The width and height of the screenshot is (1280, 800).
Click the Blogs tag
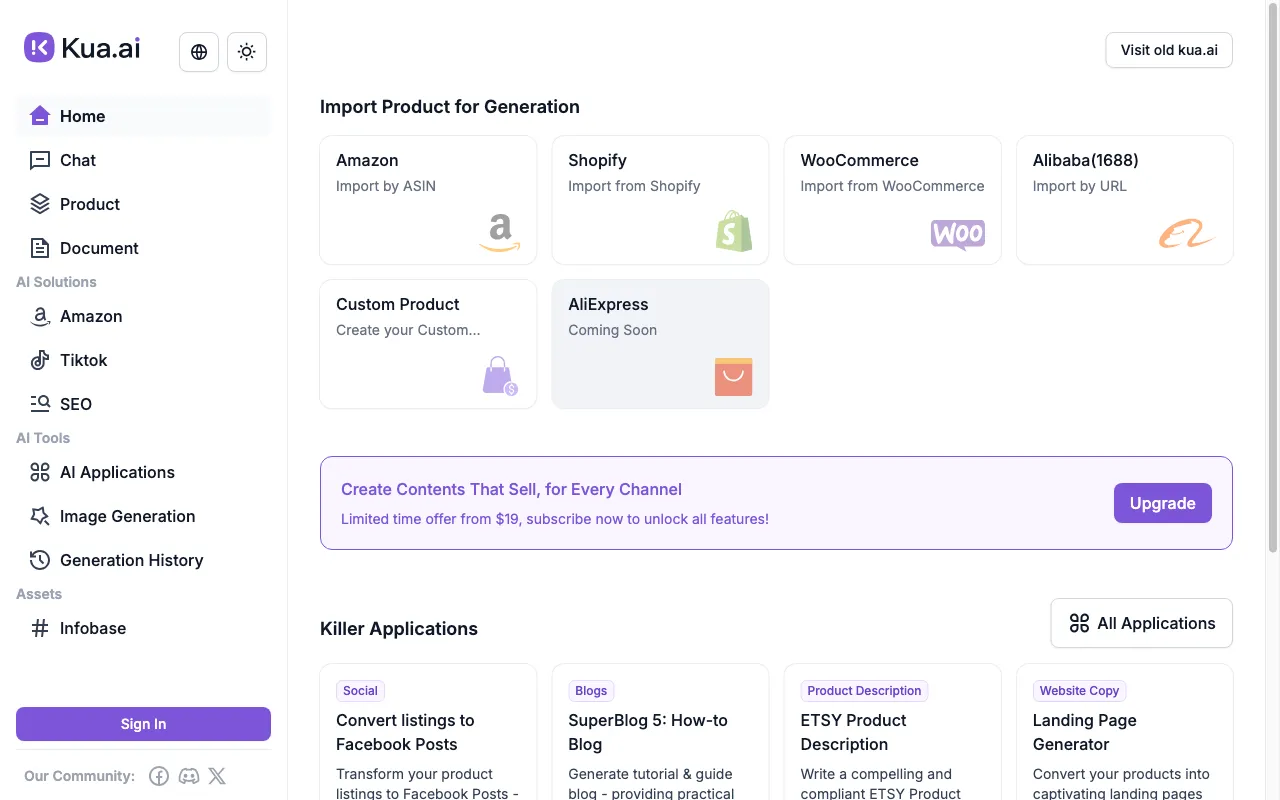point(591,691)
